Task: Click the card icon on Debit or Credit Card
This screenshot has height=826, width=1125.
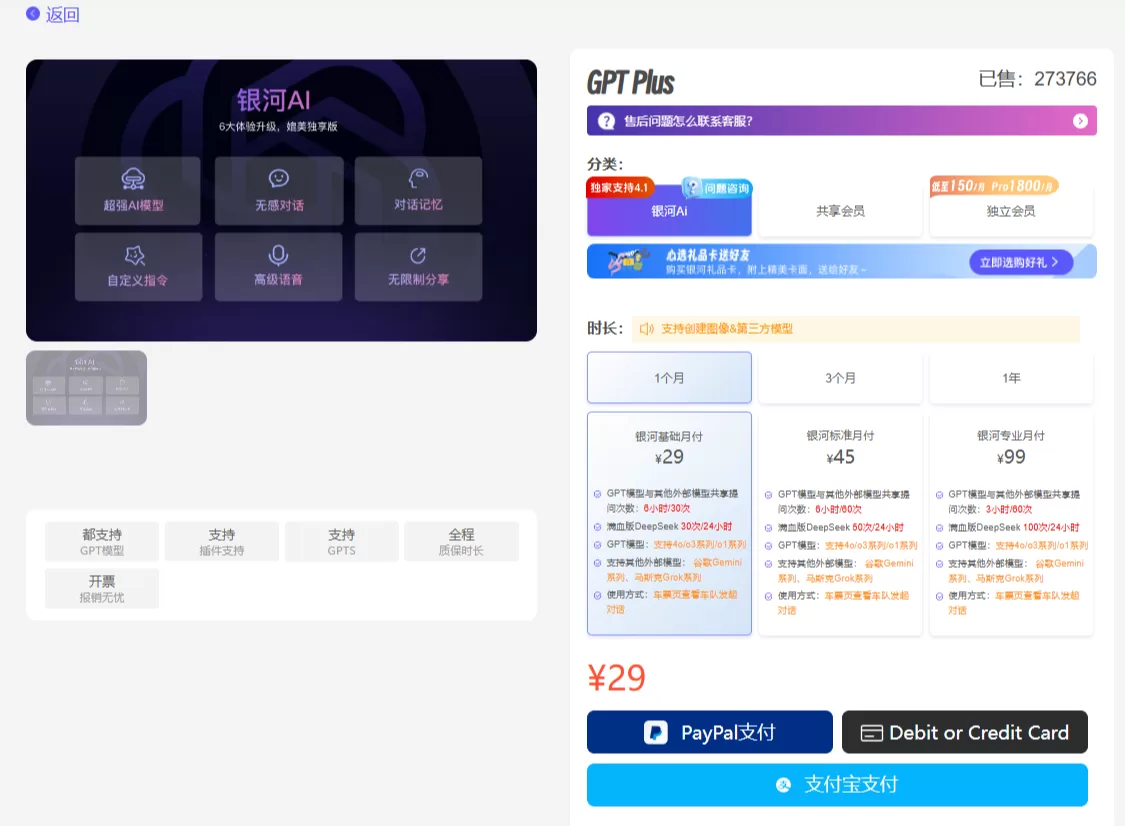Action: pos(871,733)
